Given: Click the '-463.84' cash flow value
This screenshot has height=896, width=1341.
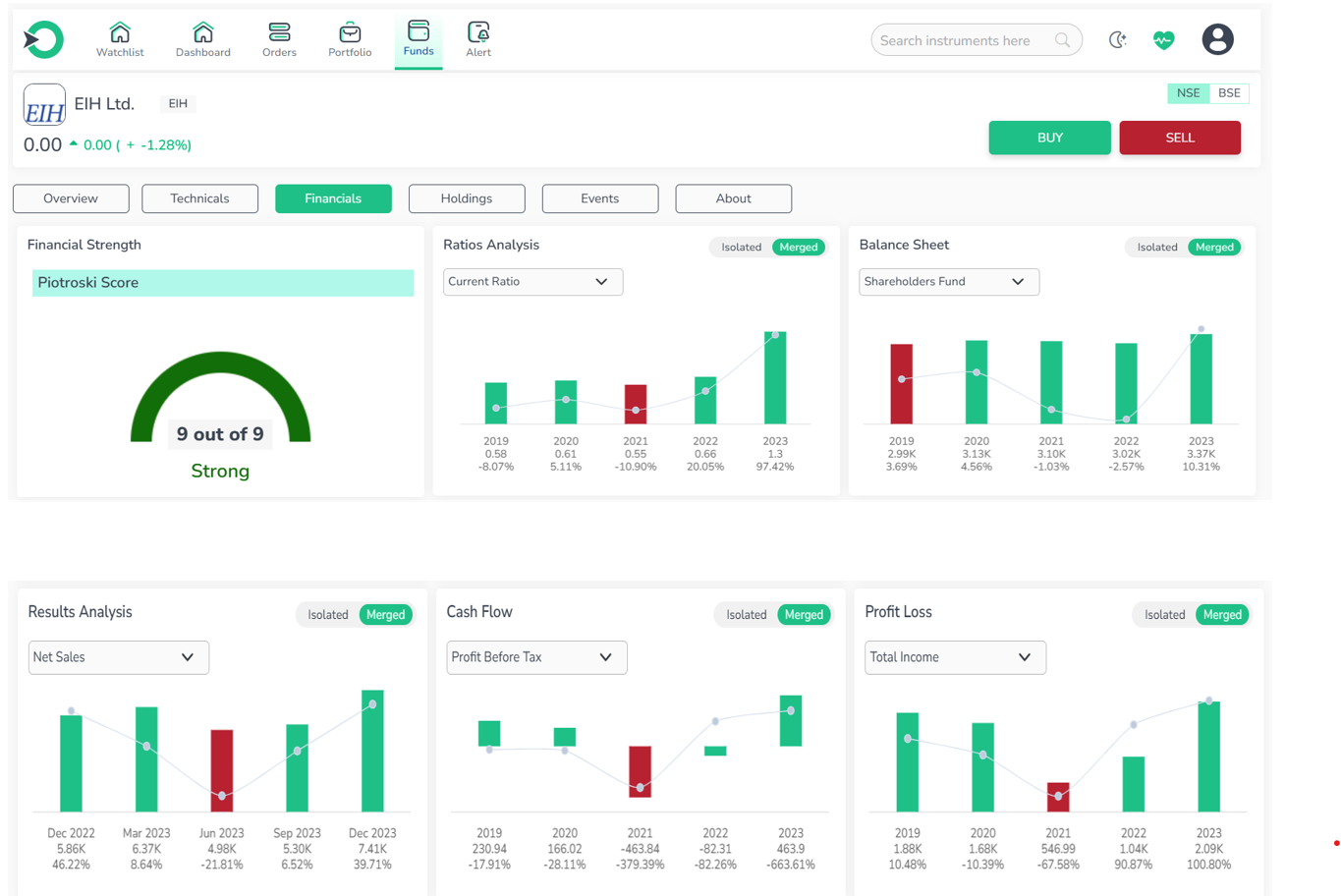Looking at the screenshot, I should (x=640, y=849).
